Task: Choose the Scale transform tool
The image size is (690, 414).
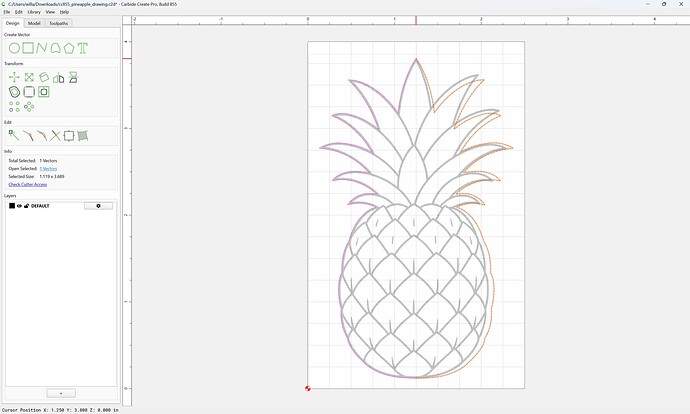Action: pyautogui.click(x=29, y=77)
